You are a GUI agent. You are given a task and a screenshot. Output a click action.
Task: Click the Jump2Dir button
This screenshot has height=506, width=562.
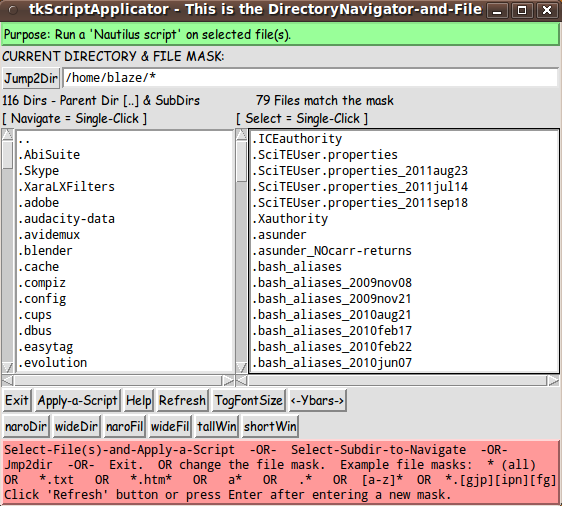[x=31, y=78]
